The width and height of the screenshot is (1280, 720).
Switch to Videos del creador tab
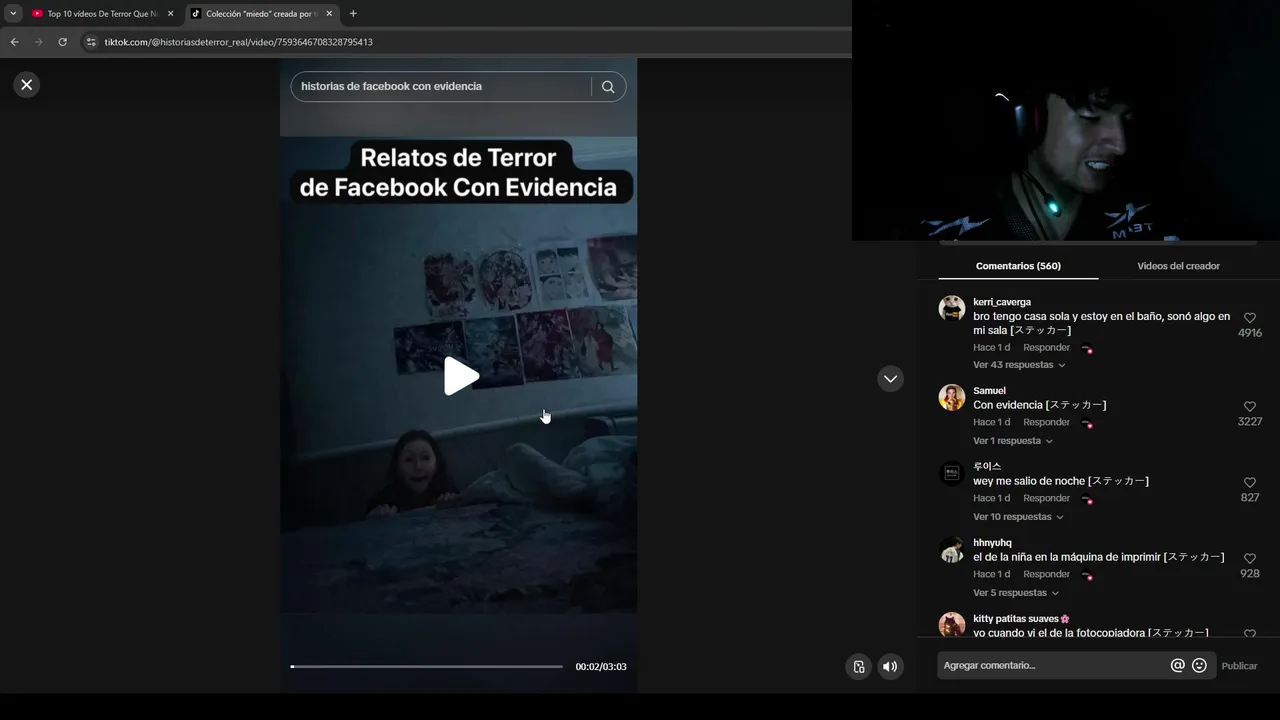[x=1178, y=266]
